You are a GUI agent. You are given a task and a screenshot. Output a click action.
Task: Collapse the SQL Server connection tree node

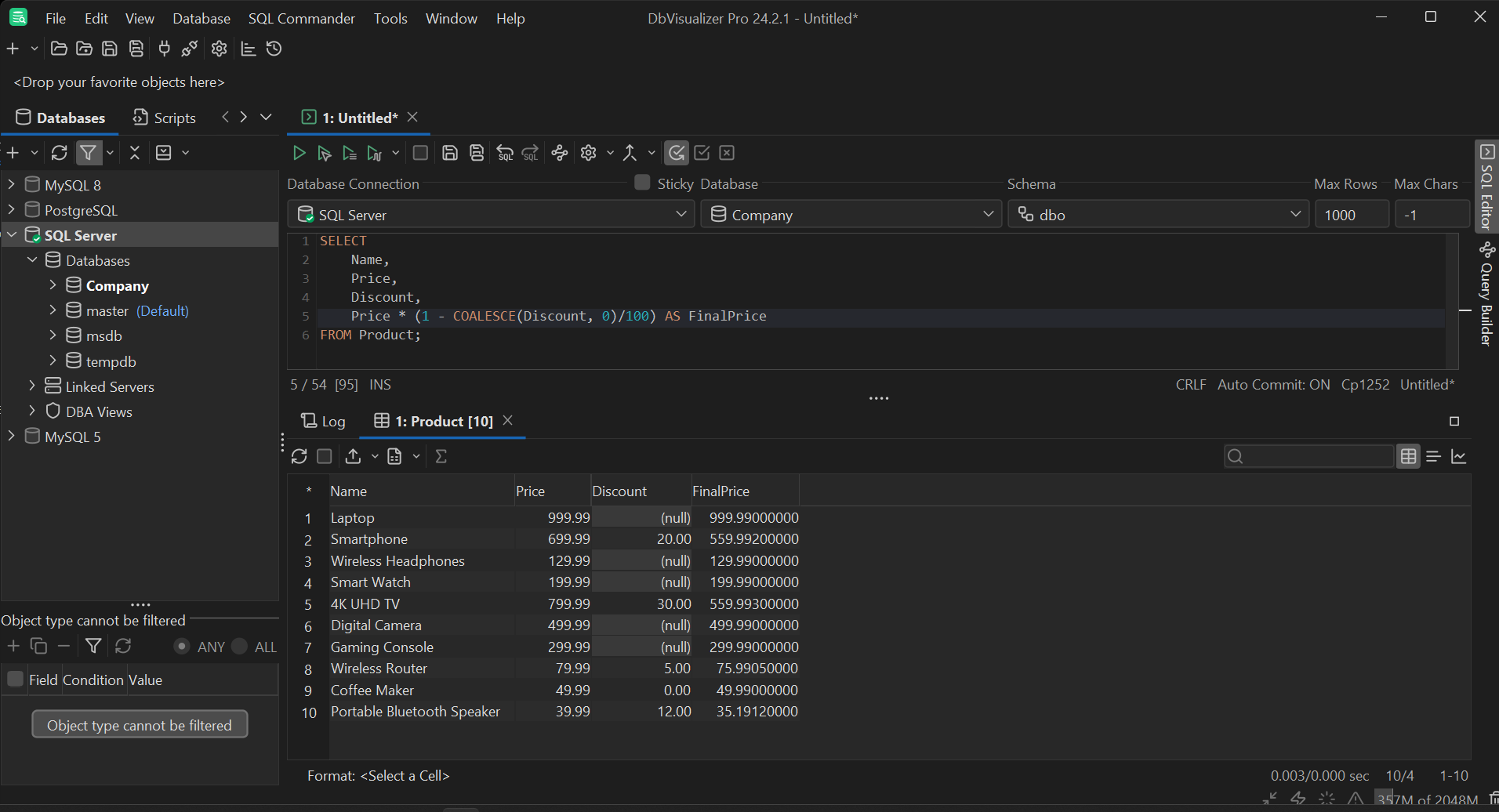pyautogui.click(x=11, y=234)
